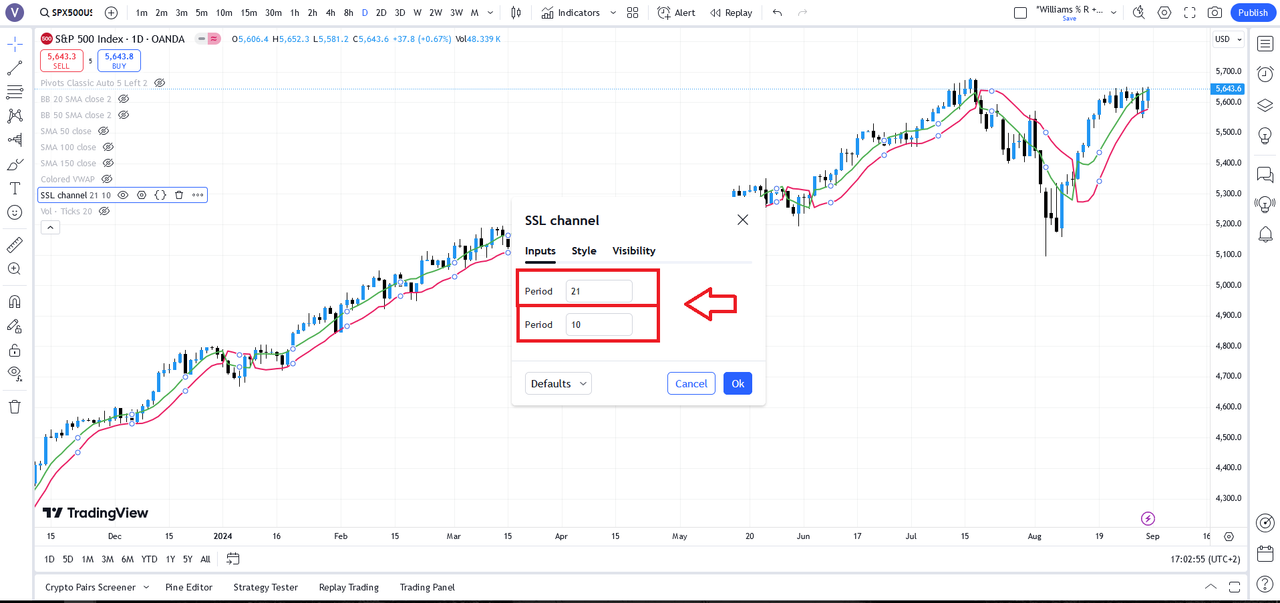Expand the Crypto Pairs Screener dropdown
Viewport: 1280px width, 603px height.
pos(146,587)
